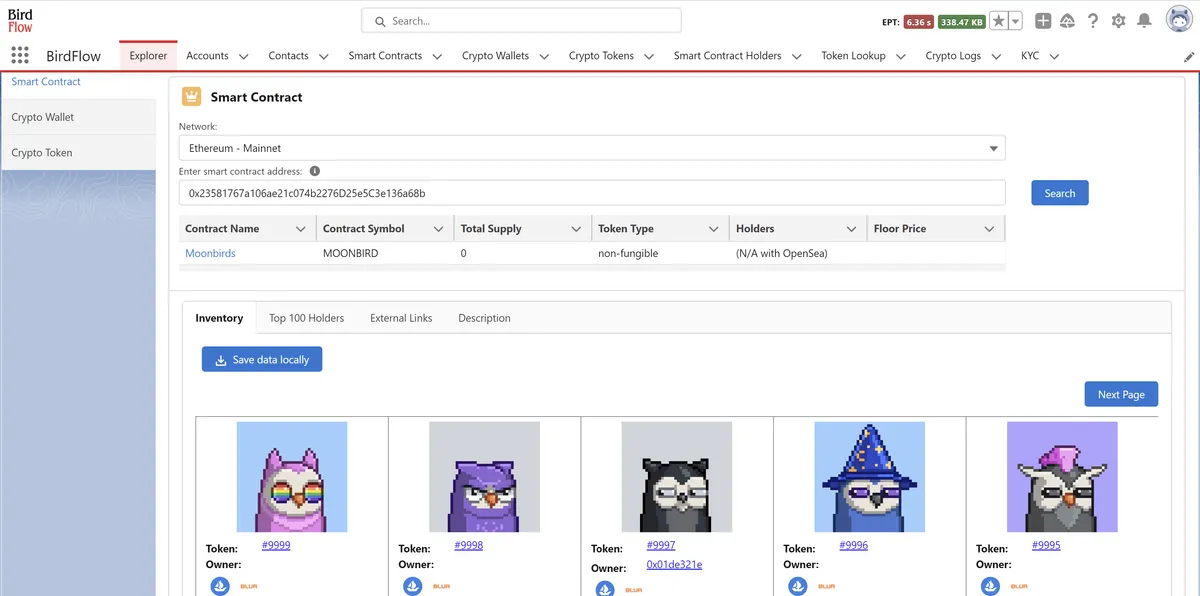Open the notifications bell icon
Viewport: 1200px width, 596px height.
pyautogui.click(x=1144, y=21)
